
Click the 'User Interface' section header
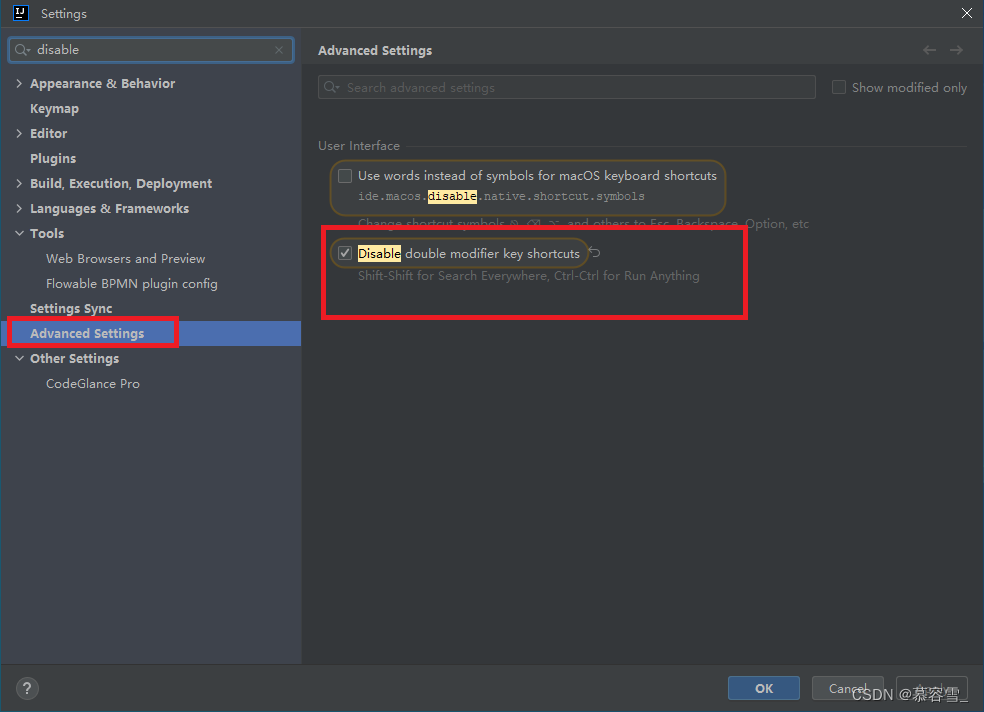coord(359,146)
